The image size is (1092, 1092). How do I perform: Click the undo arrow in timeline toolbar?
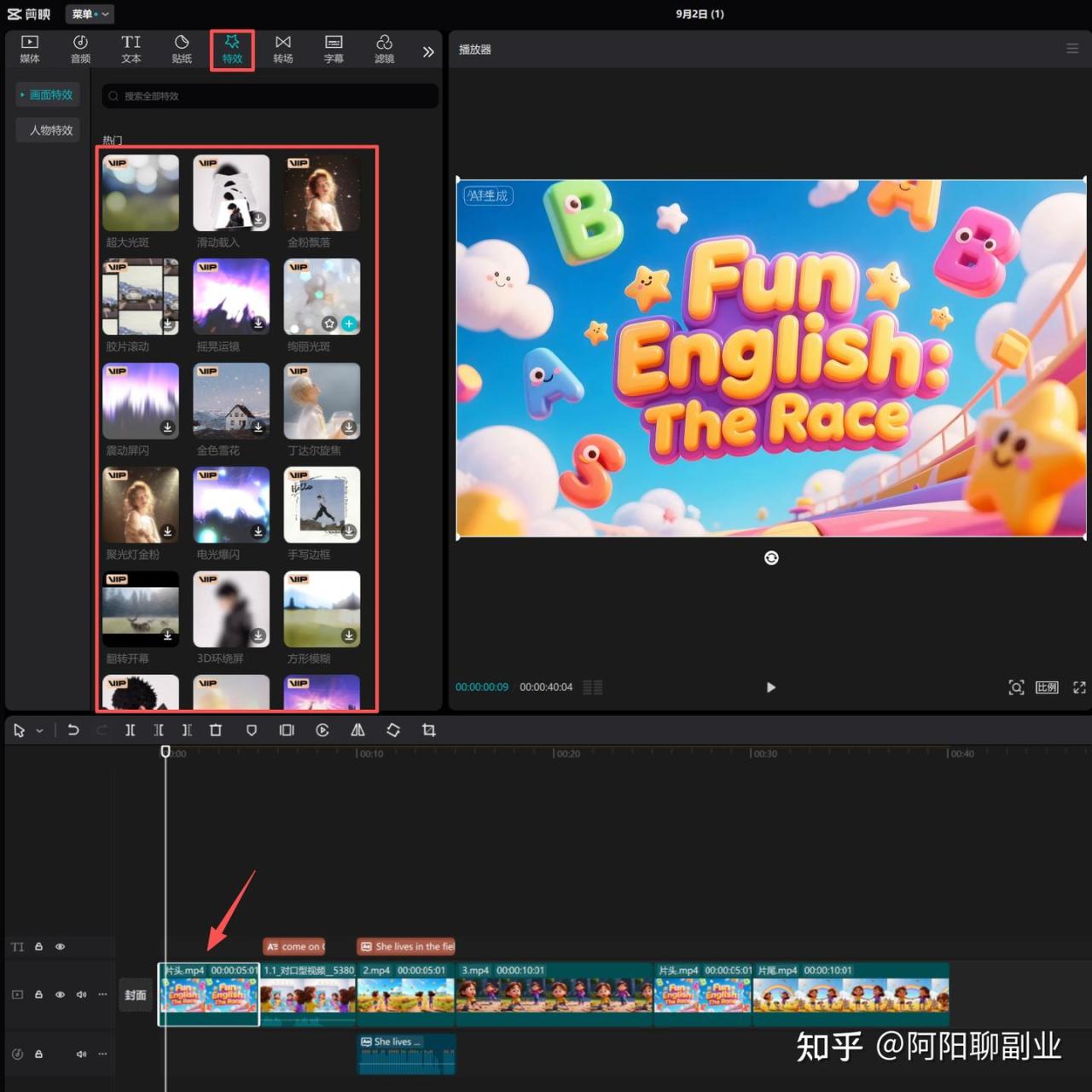point(73,730)
